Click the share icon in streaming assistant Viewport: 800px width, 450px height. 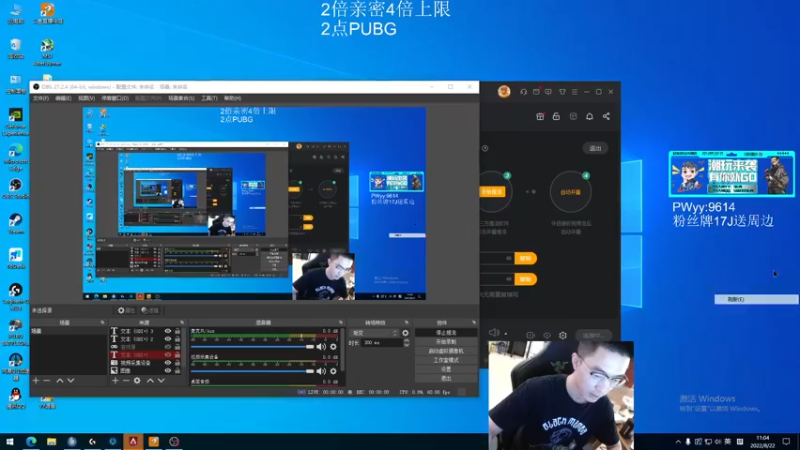(x=606, y=116)
